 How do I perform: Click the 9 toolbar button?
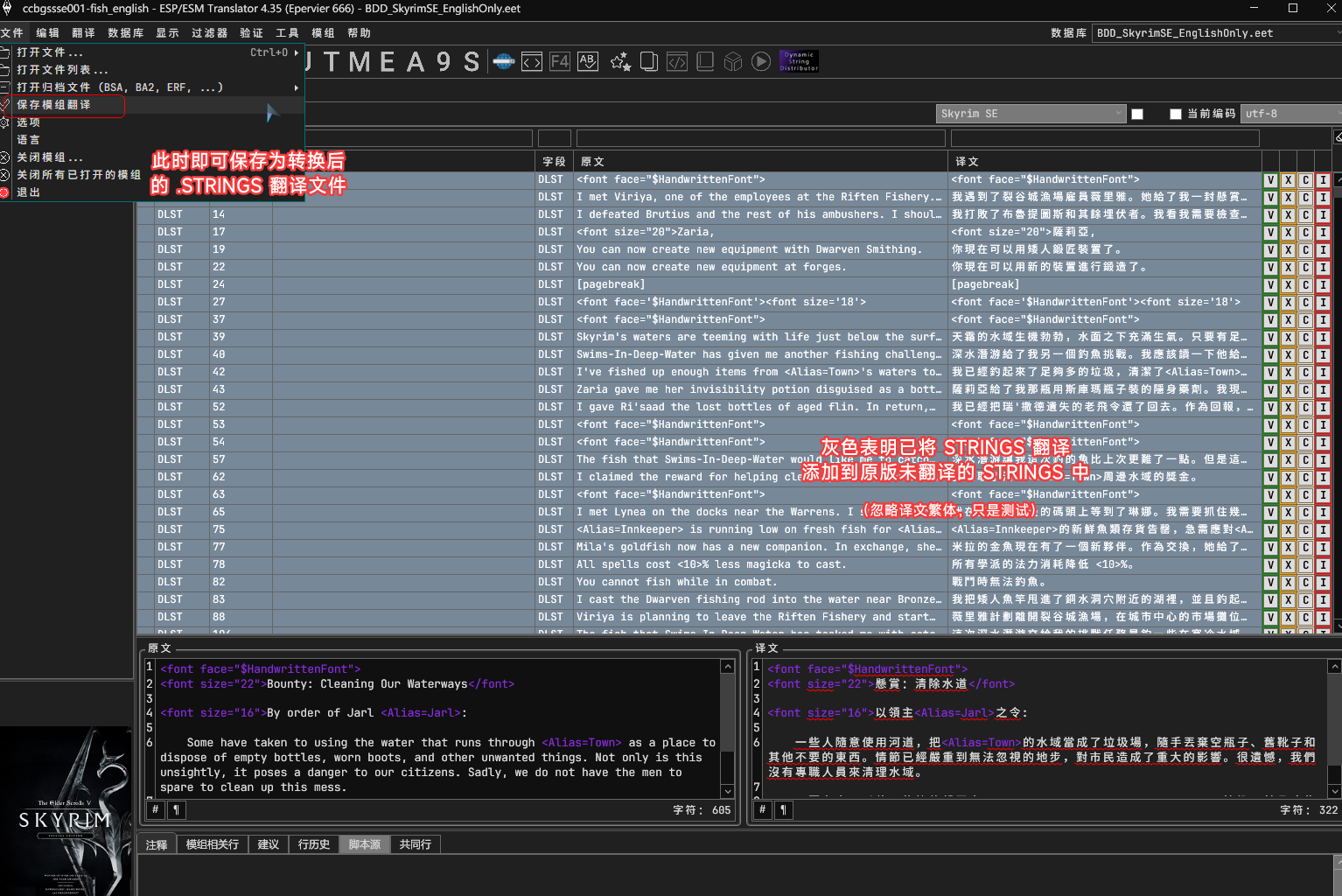(x=444, y=62)
